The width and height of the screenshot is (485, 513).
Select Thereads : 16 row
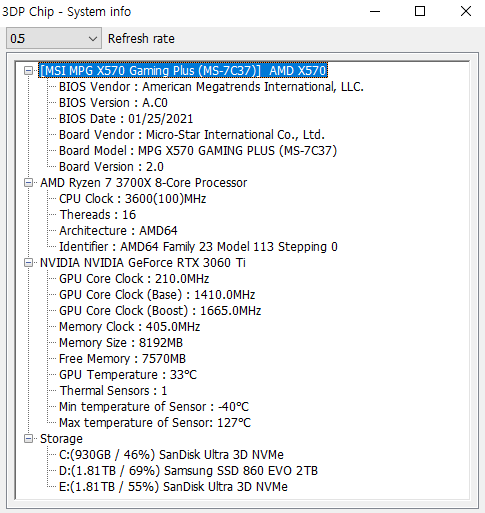tap(97, 215)
